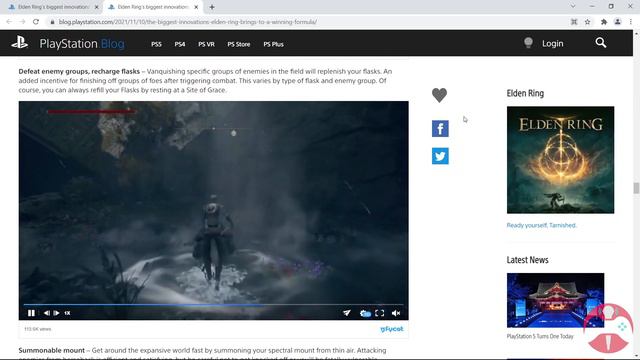
Task: Close the first browser tab
Action: (96, 7)
